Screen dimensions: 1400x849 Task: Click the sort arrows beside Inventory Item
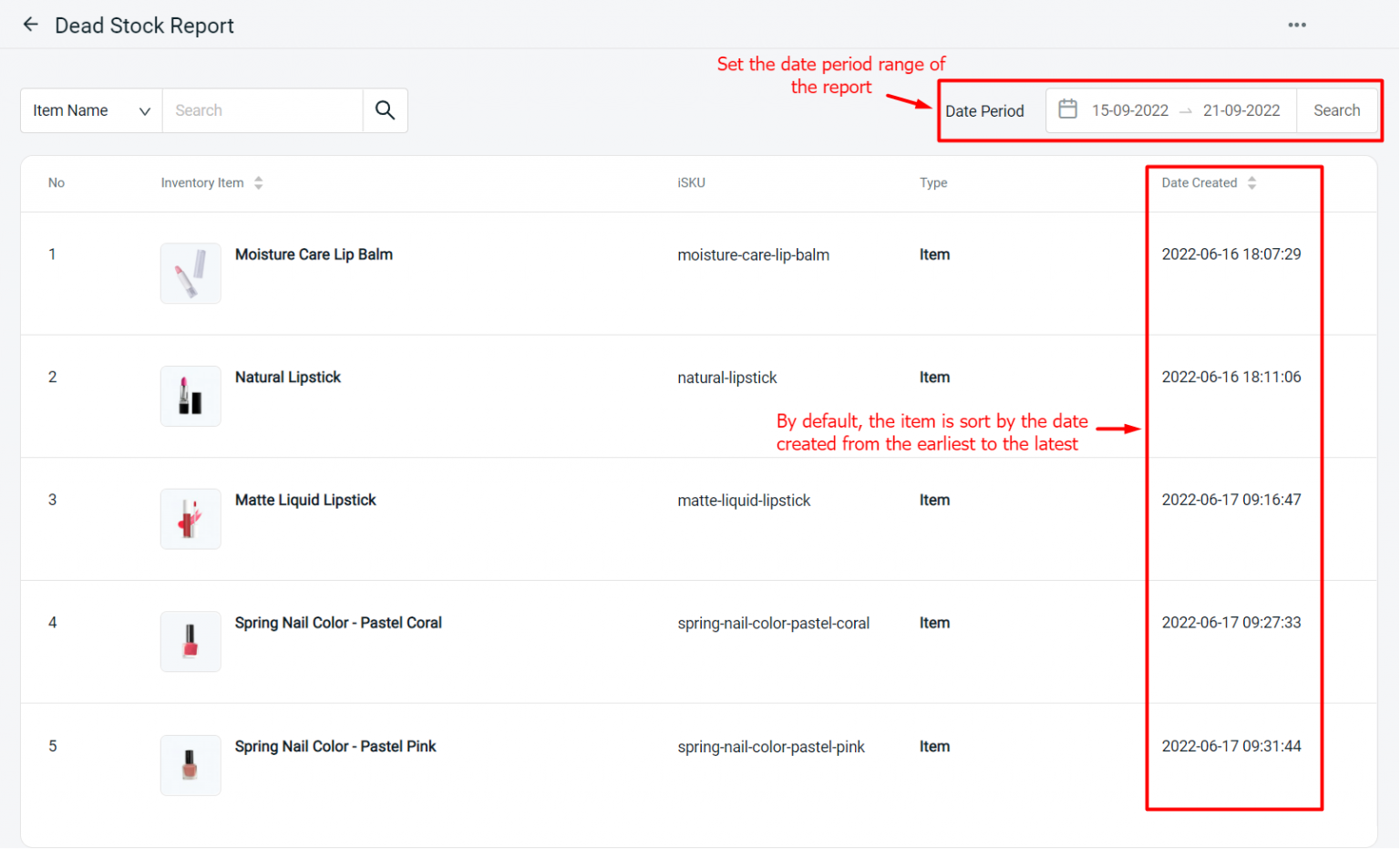tap(258, 182)
